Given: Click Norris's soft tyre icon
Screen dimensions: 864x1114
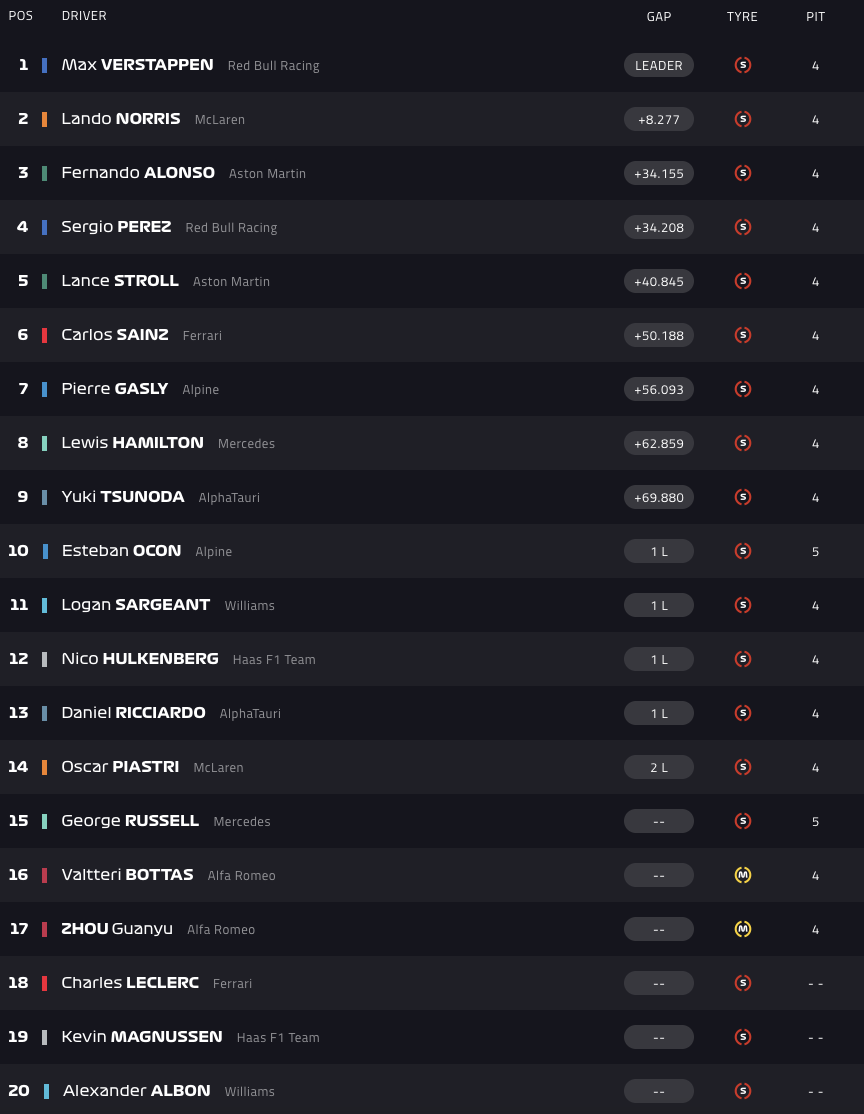Looking at the screenshot, I should pos(742,119).
